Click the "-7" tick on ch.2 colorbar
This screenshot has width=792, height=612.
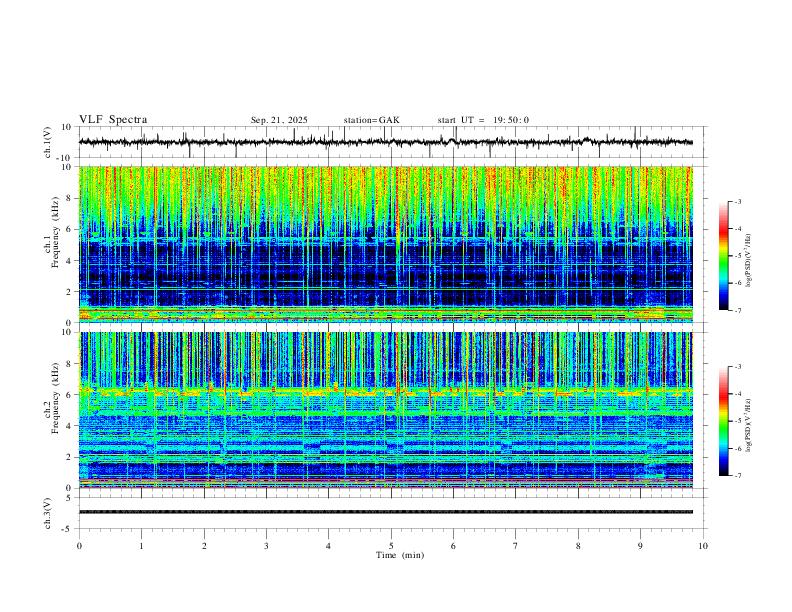click(738, 476)
